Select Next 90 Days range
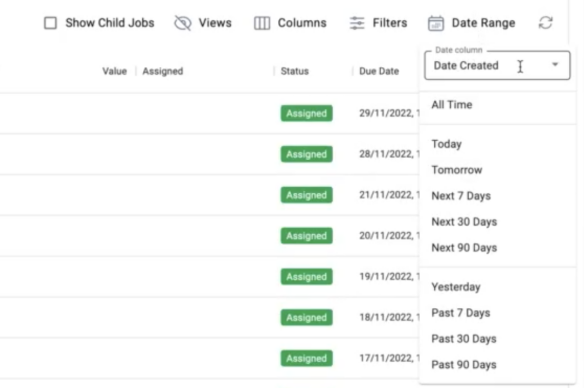 click(464, 248)
